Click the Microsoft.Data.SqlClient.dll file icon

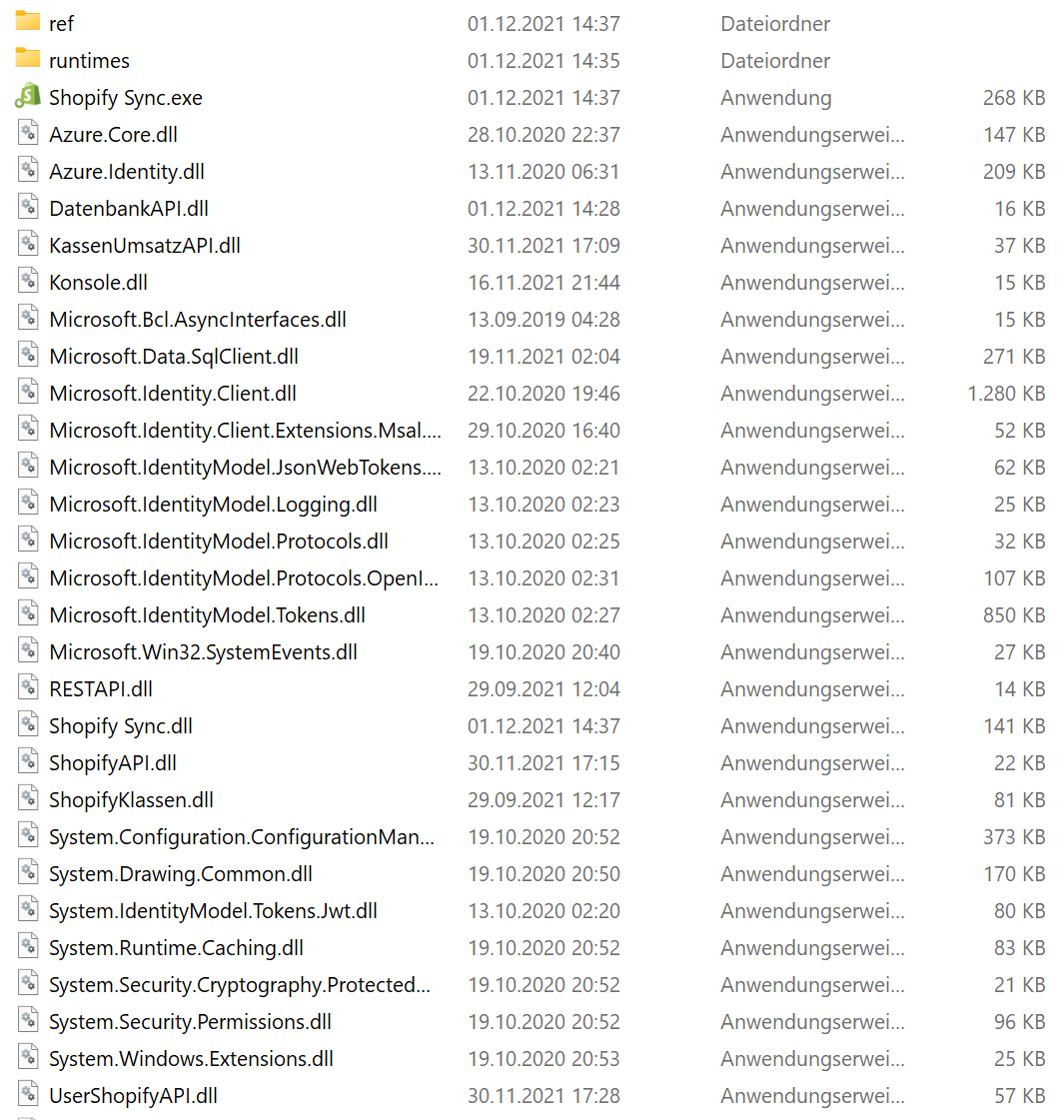point(28,355)
